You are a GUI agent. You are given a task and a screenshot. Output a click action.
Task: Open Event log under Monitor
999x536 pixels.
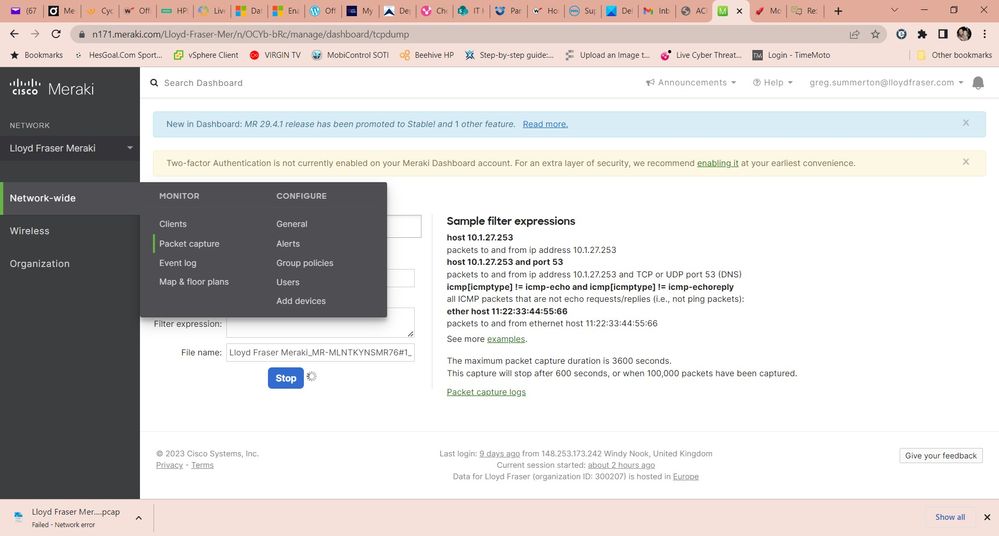pos(178,263)
